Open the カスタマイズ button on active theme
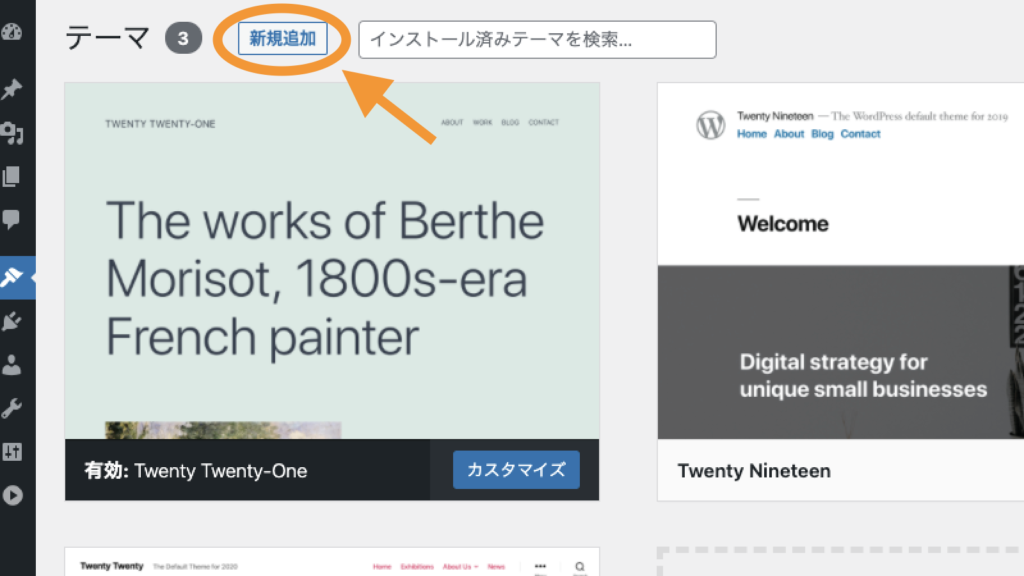 (x=516, y=469)
